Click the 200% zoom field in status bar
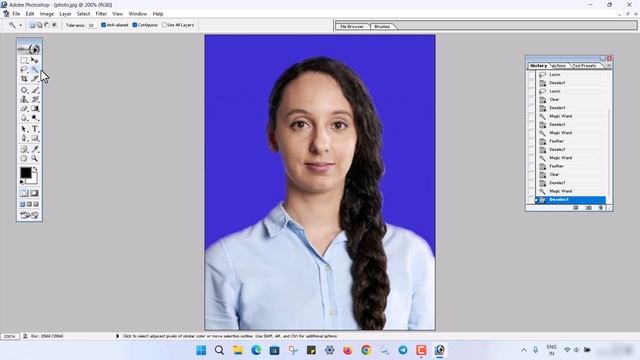Image resolution: width=640 pixels, height=360 pixels. 9,336
